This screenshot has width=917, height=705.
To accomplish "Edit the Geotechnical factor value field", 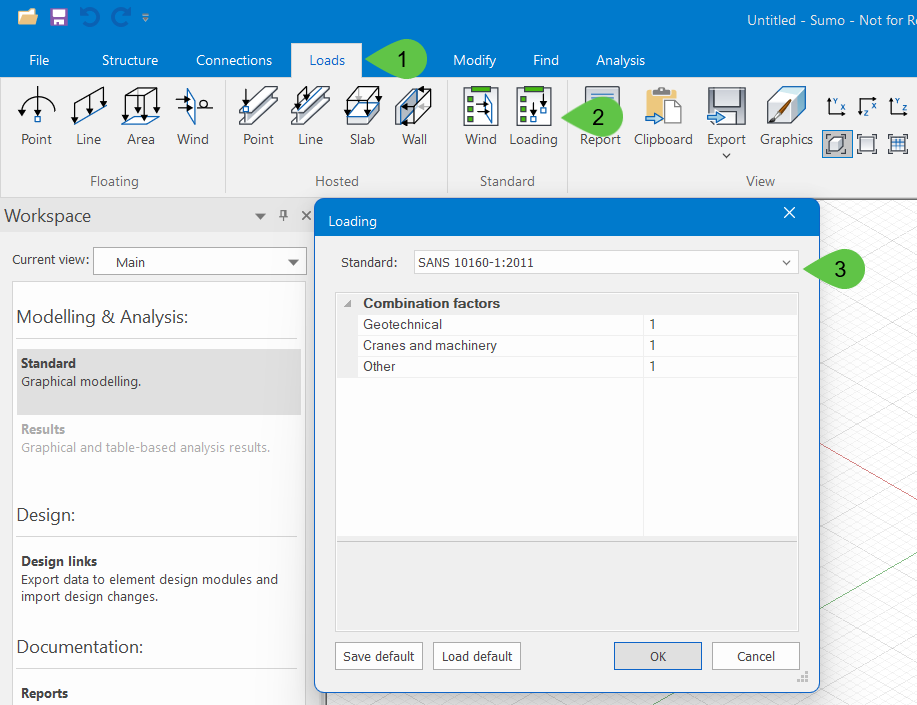I will pos(720,325).
